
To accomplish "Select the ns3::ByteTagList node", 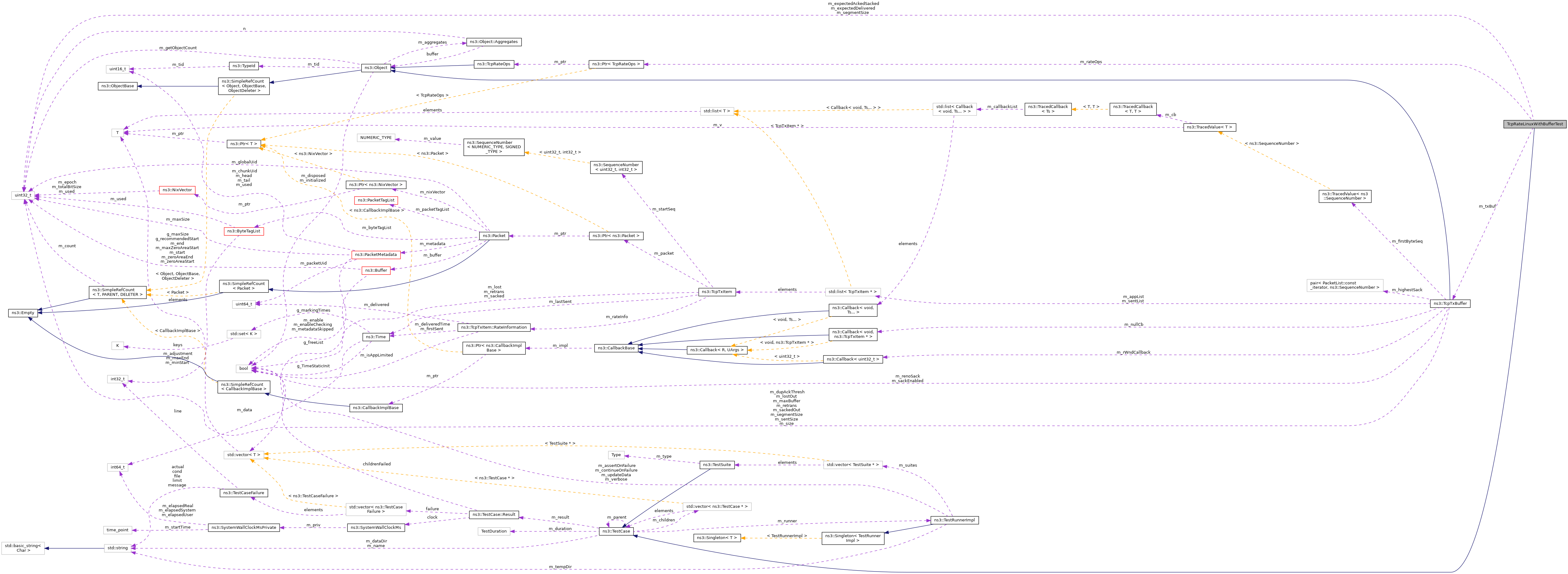I will [x=243, y=231].
